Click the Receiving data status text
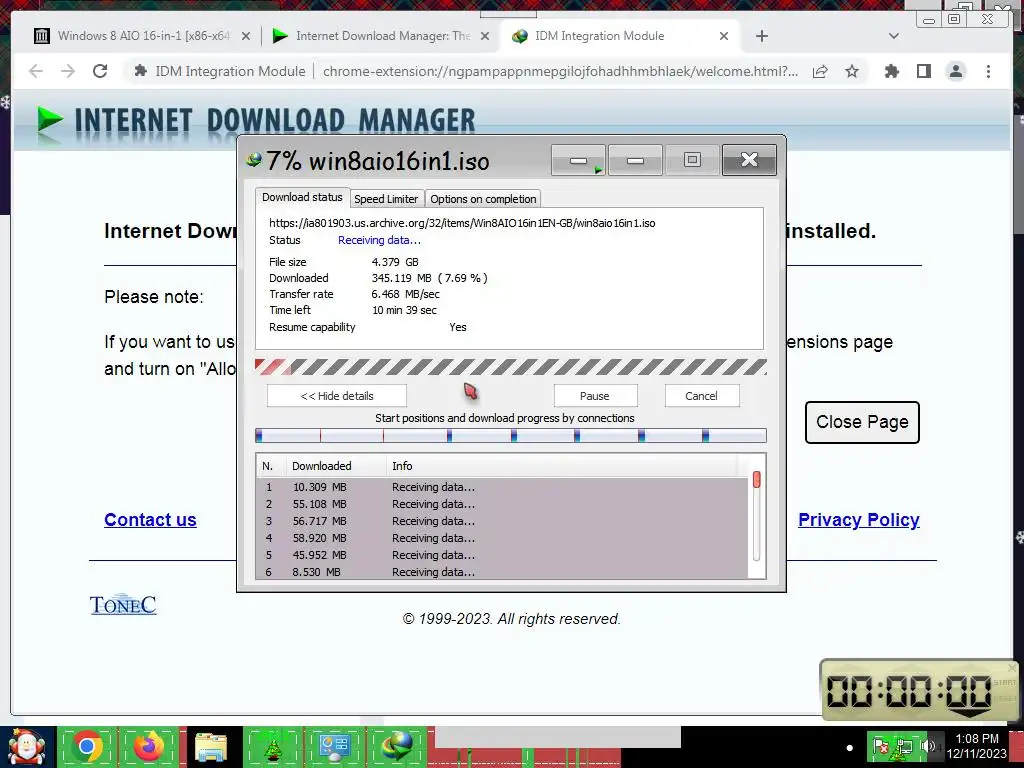The width and height of the screenshot is (1024, 768). (x=379, y=240)
